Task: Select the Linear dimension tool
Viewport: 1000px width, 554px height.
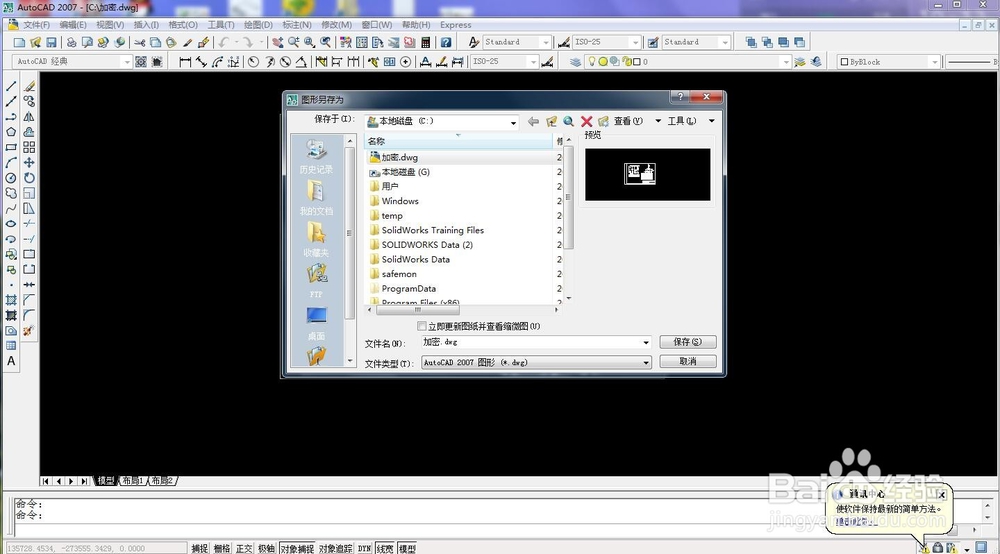Action: (185, 62)
